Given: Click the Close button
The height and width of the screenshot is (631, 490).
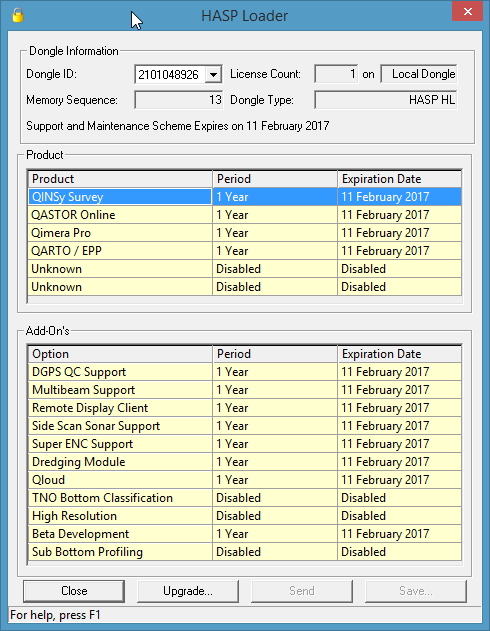Looking at the screenshot, I should 74,591.
